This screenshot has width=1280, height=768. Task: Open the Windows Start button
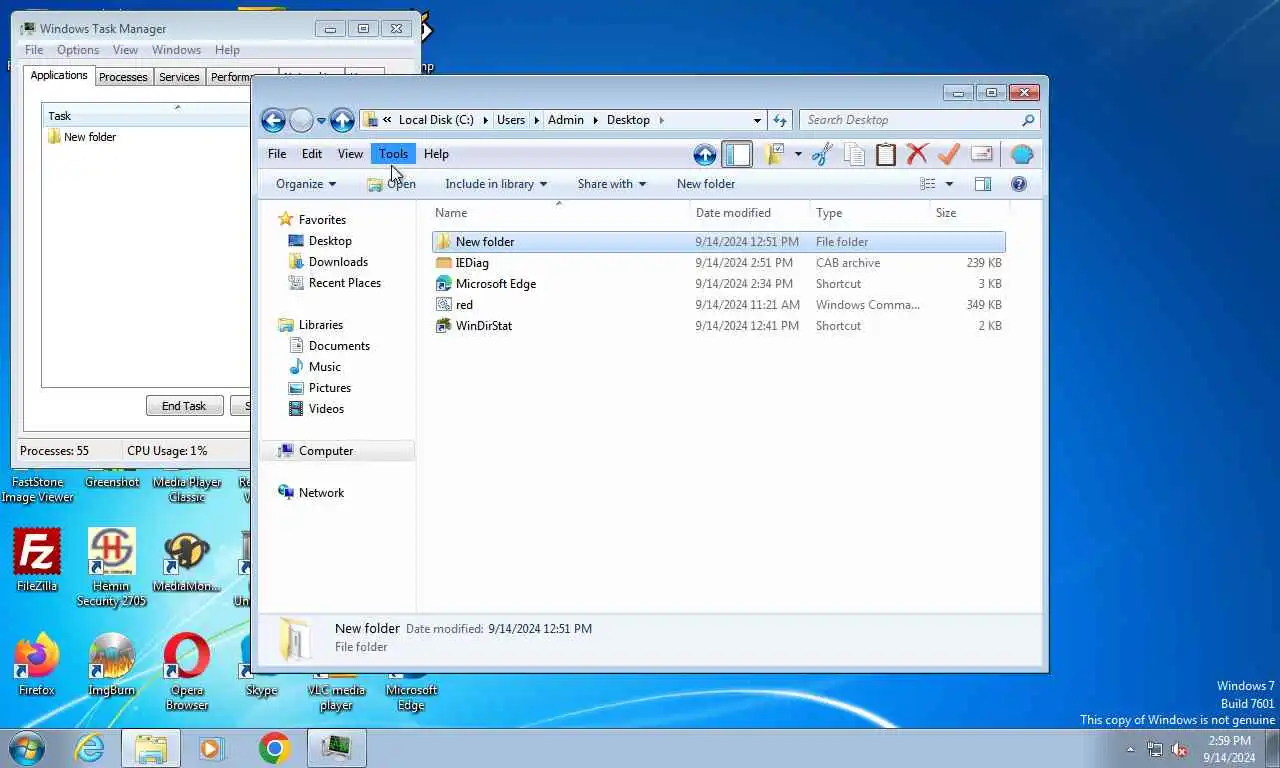pyautogui.click(x=26, y=748)
